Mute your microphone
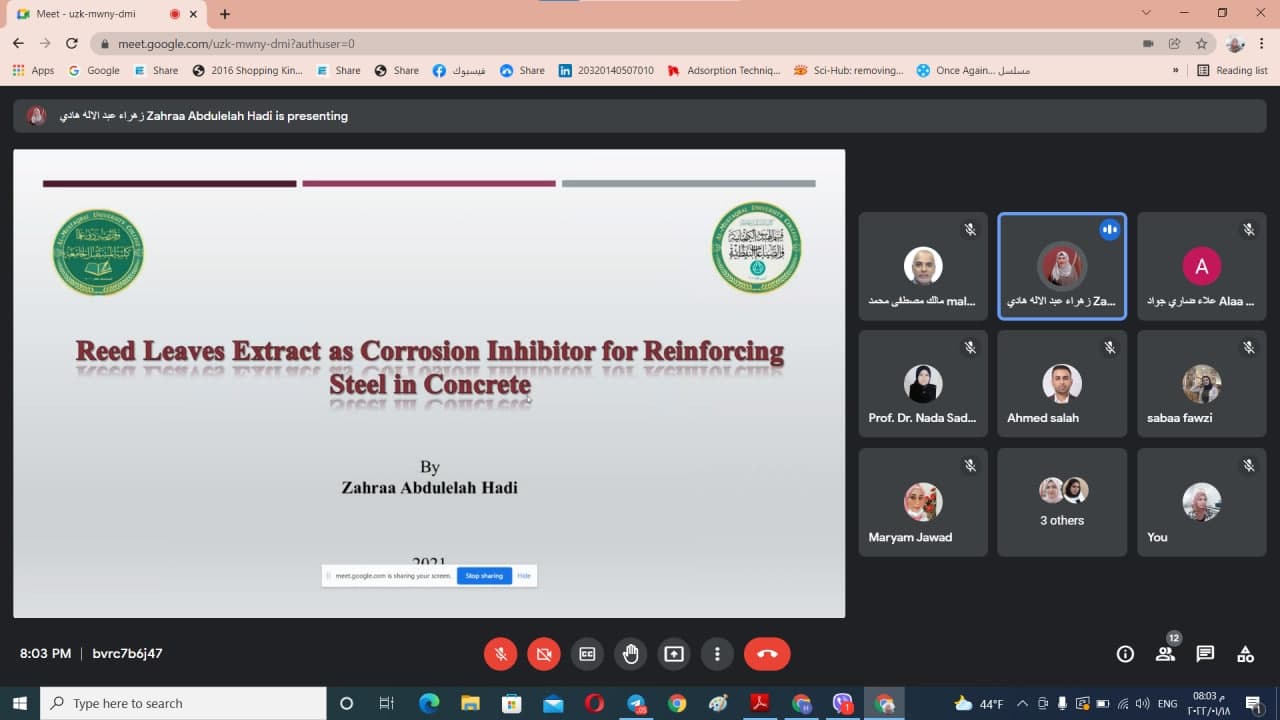The width and height of the screenshot is (1280, 720). click(x=500, y=653)
